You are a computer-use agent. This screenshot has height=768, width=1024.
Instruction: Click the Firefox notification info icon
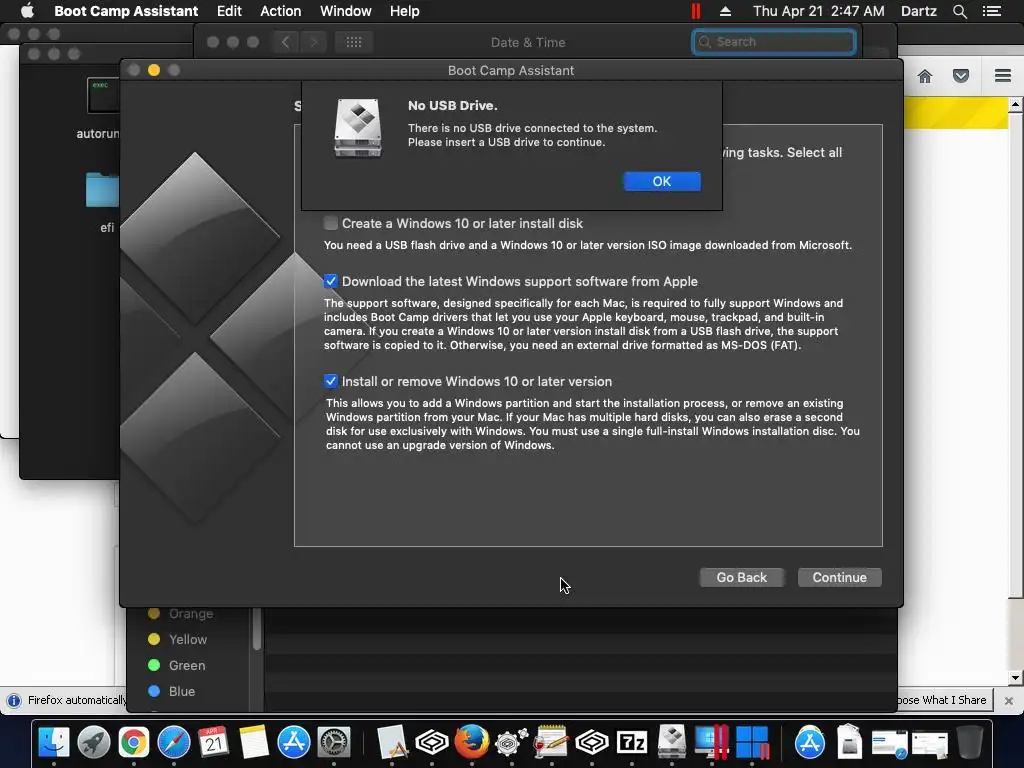(13, 700)
